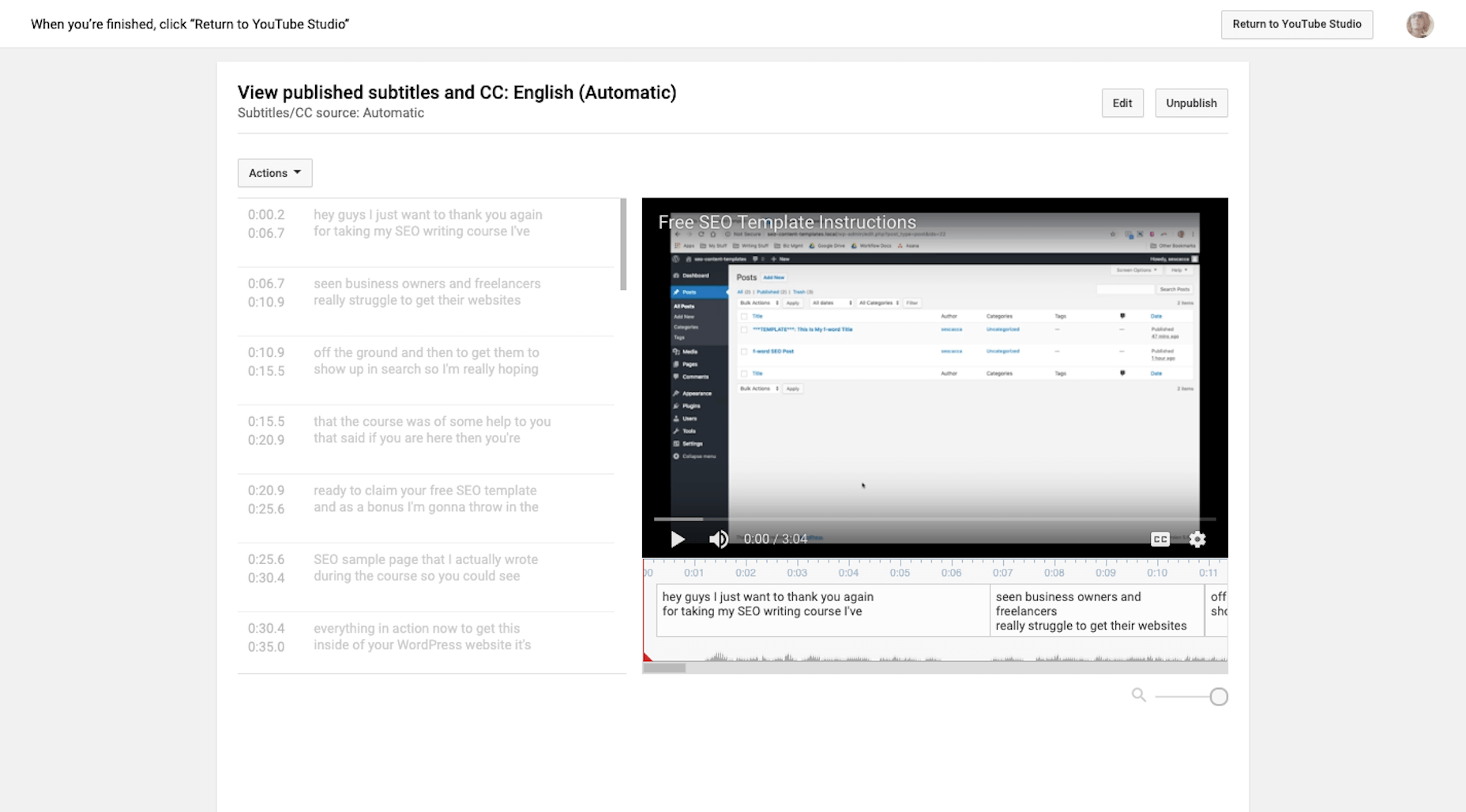Play the video preview
Image resolution: width=1466 pixels, height=812 pixels.
click(x=677, y=539)
